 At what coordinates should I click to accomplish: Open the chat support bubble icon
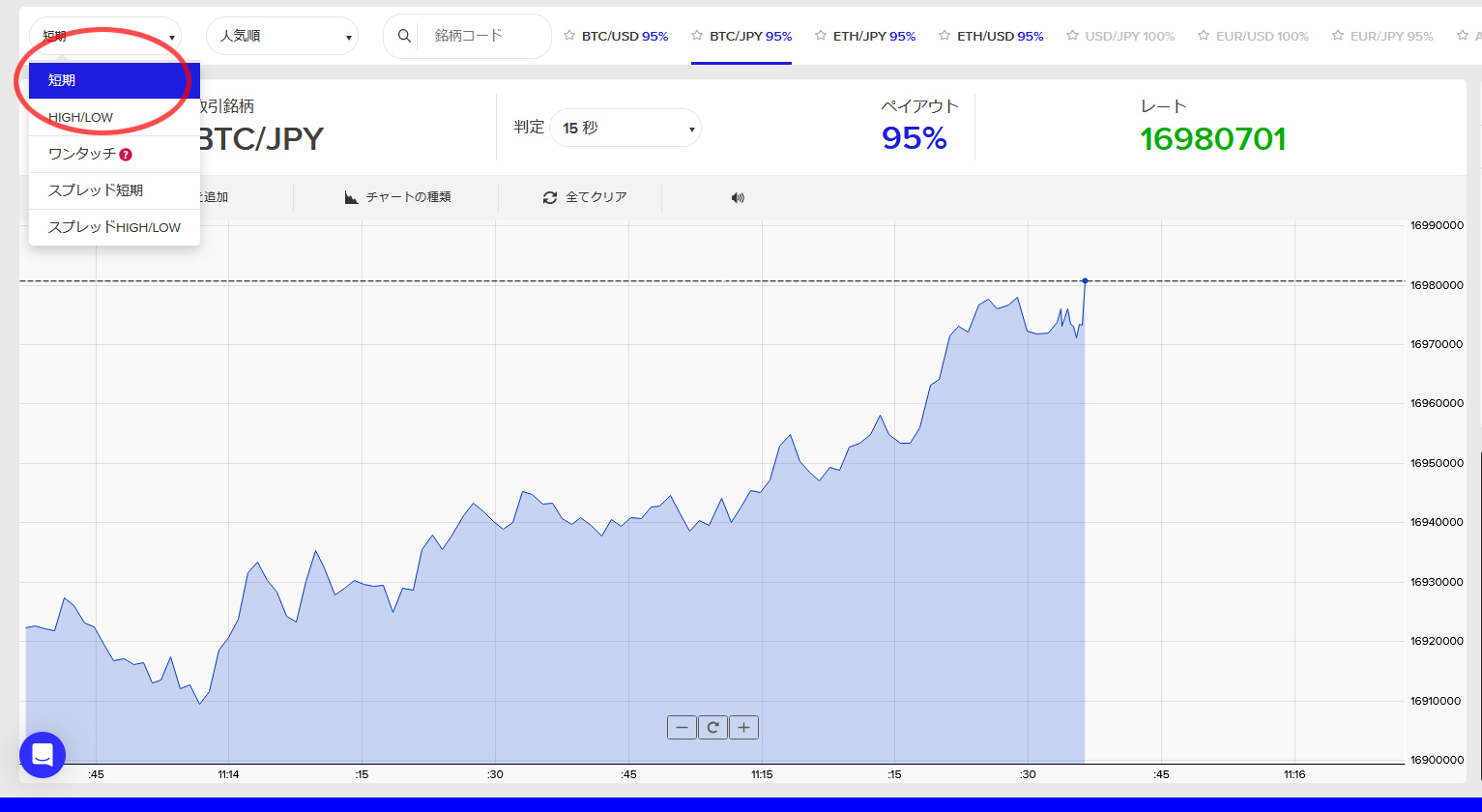point(43,755)
